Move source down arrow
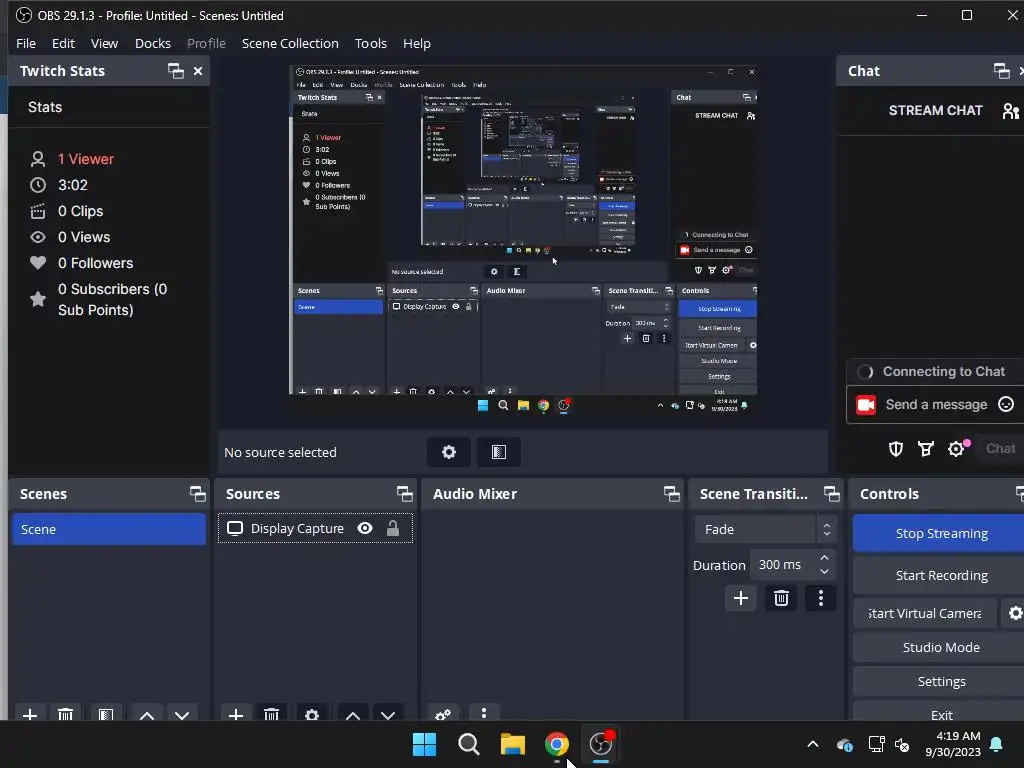1024x768 pixels. click(388, 714)
